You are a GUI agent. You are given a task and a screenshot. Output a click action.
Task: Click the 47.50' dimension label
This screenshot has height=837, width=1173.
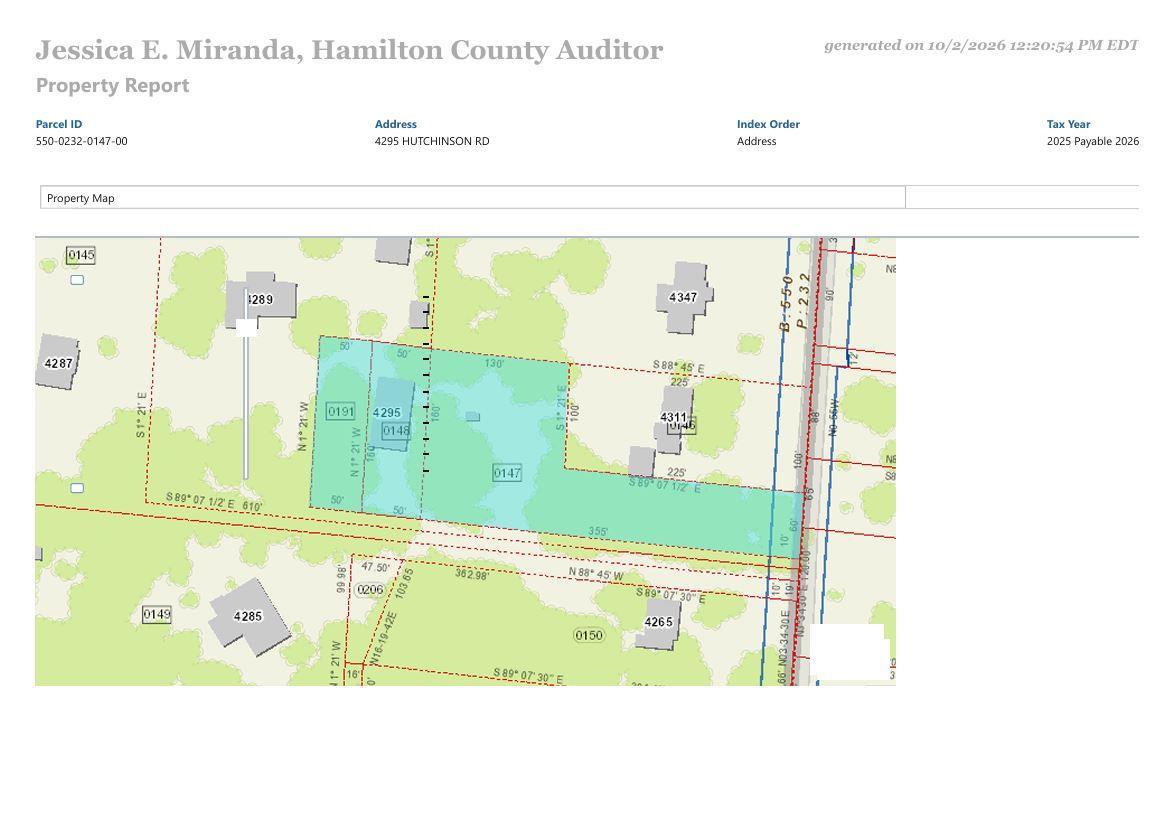(x=376, y=567)
